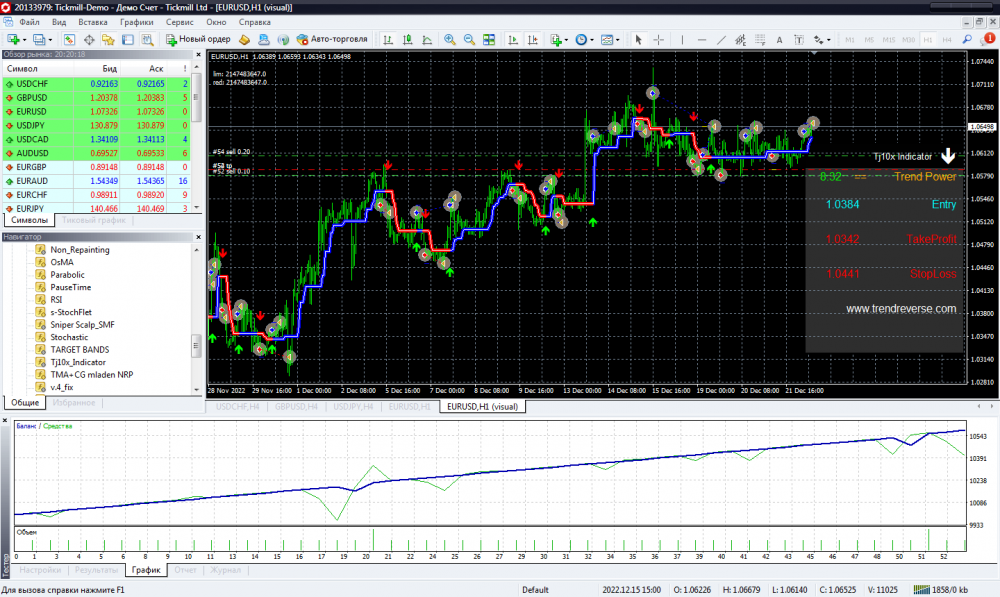Open the Журнал tester tab
Screen dimensions: 1000x597
(225, 570)
